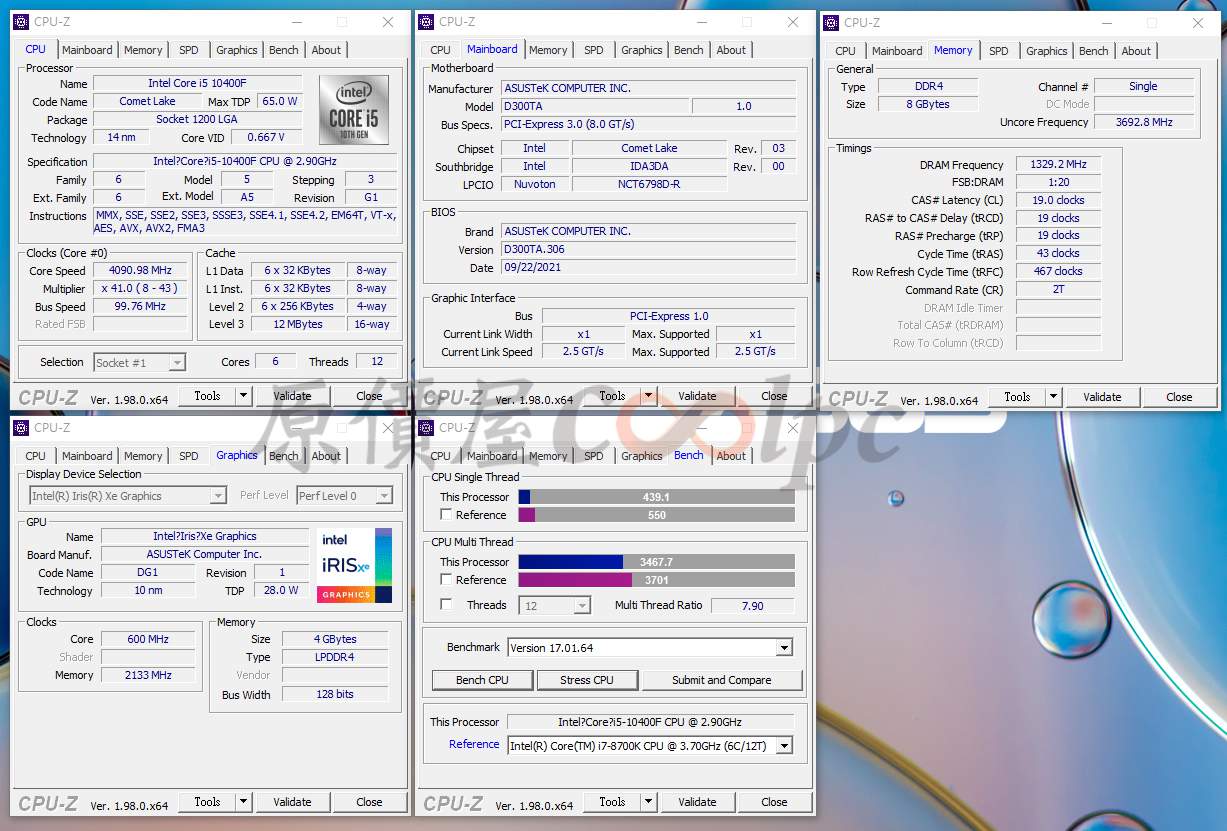Click the CAS# Latency value 19.0 clocks

1058,200
